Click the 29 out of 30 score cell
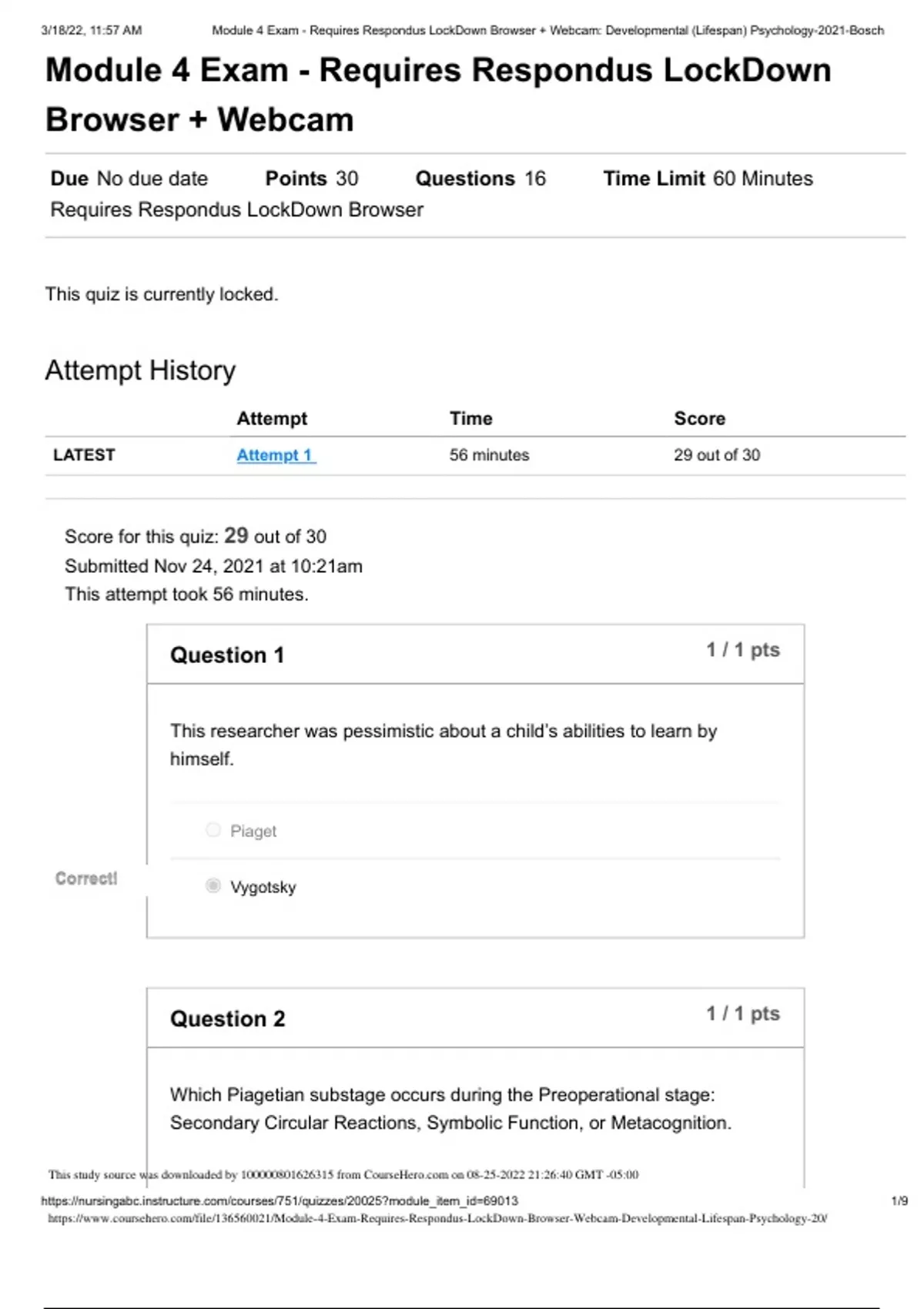This screenshot has height=1309, width=924. (716, 455)
